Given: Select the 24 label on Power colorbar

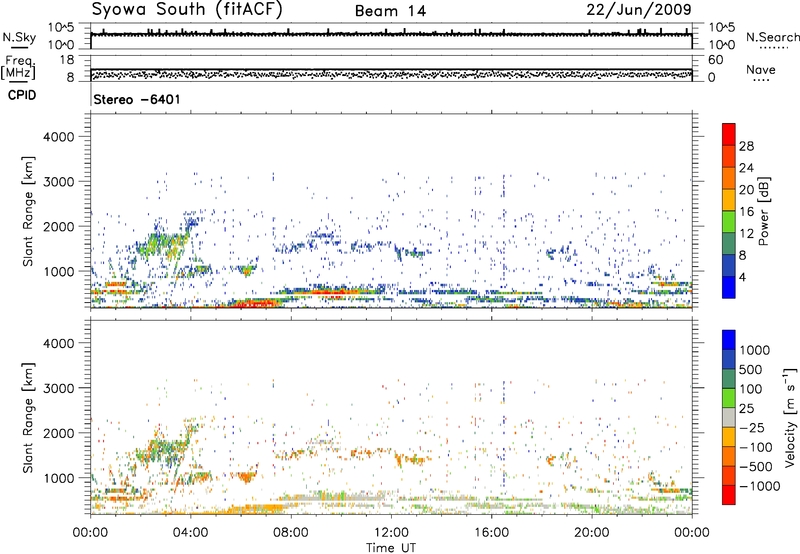Looking at the screenshot, I should point(746,168).
